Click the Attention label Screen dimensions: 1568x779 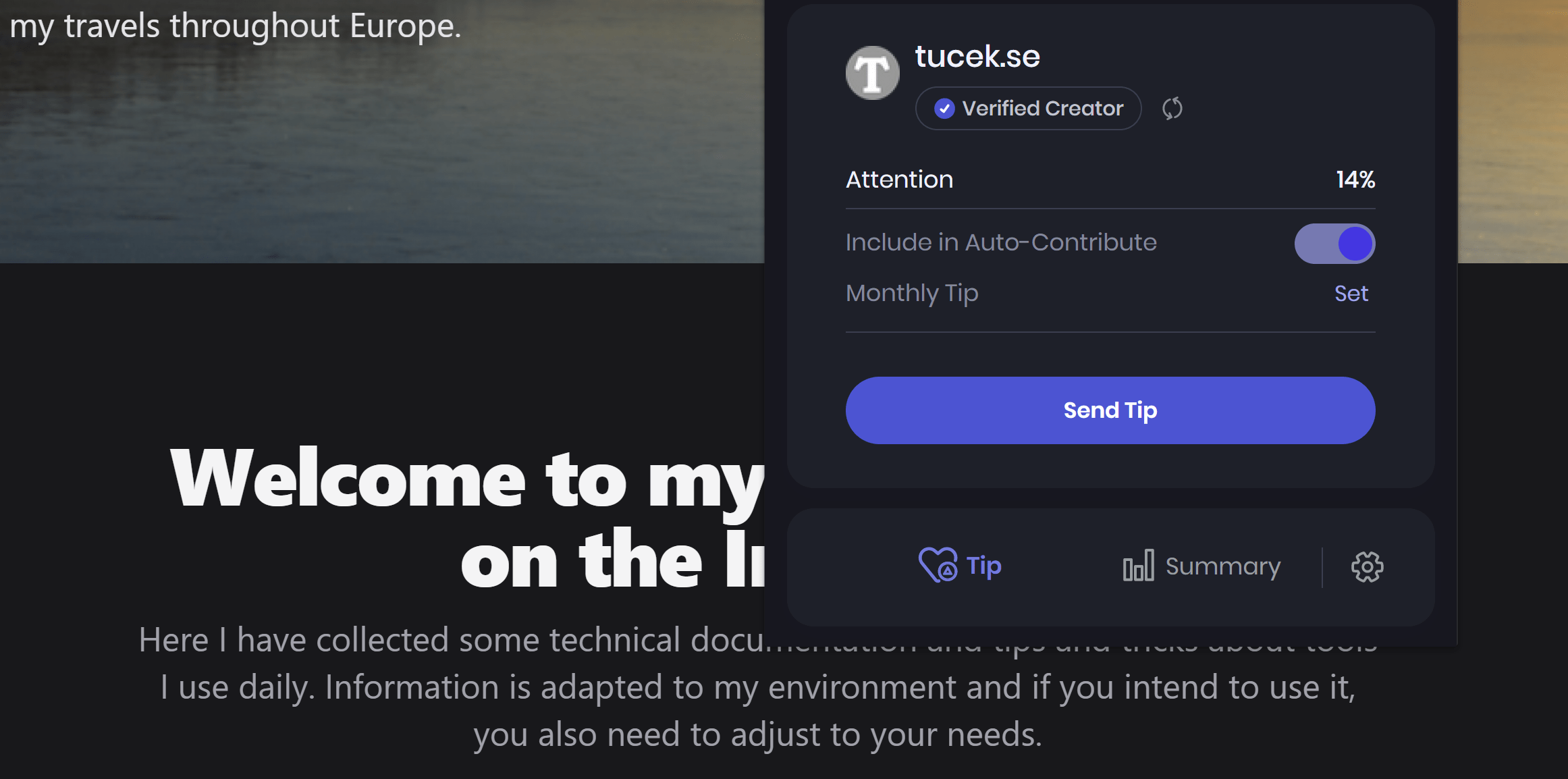click(899, 180)
